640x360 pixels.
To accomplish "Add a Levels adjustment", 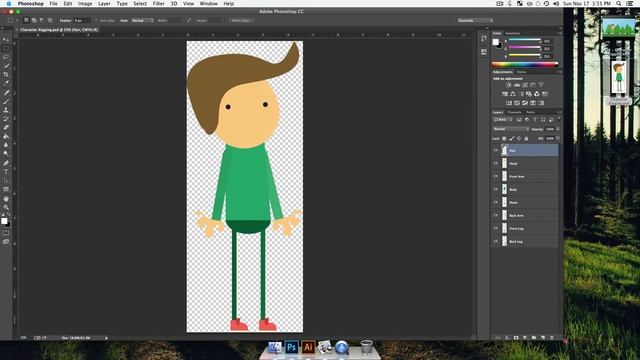I will pos(517,85).
